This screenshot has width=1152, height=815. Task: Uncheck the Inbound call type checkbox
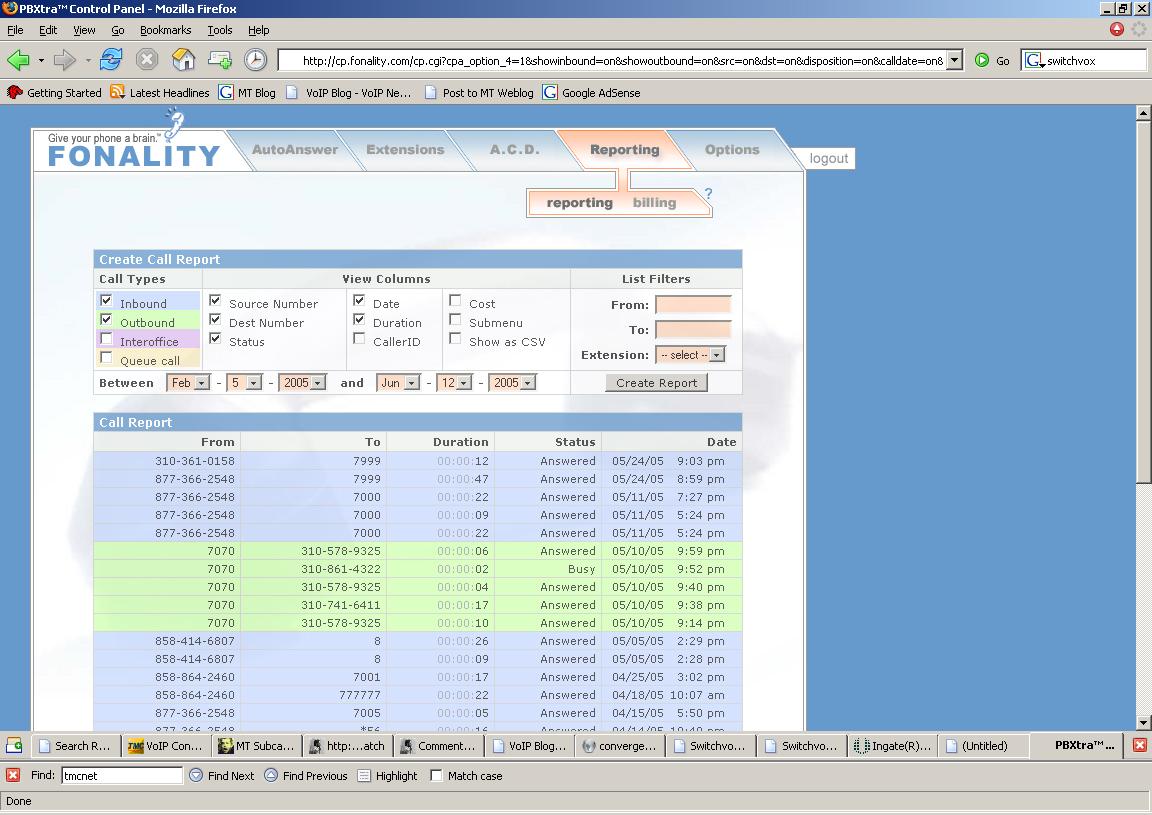(x=107, y=301)
